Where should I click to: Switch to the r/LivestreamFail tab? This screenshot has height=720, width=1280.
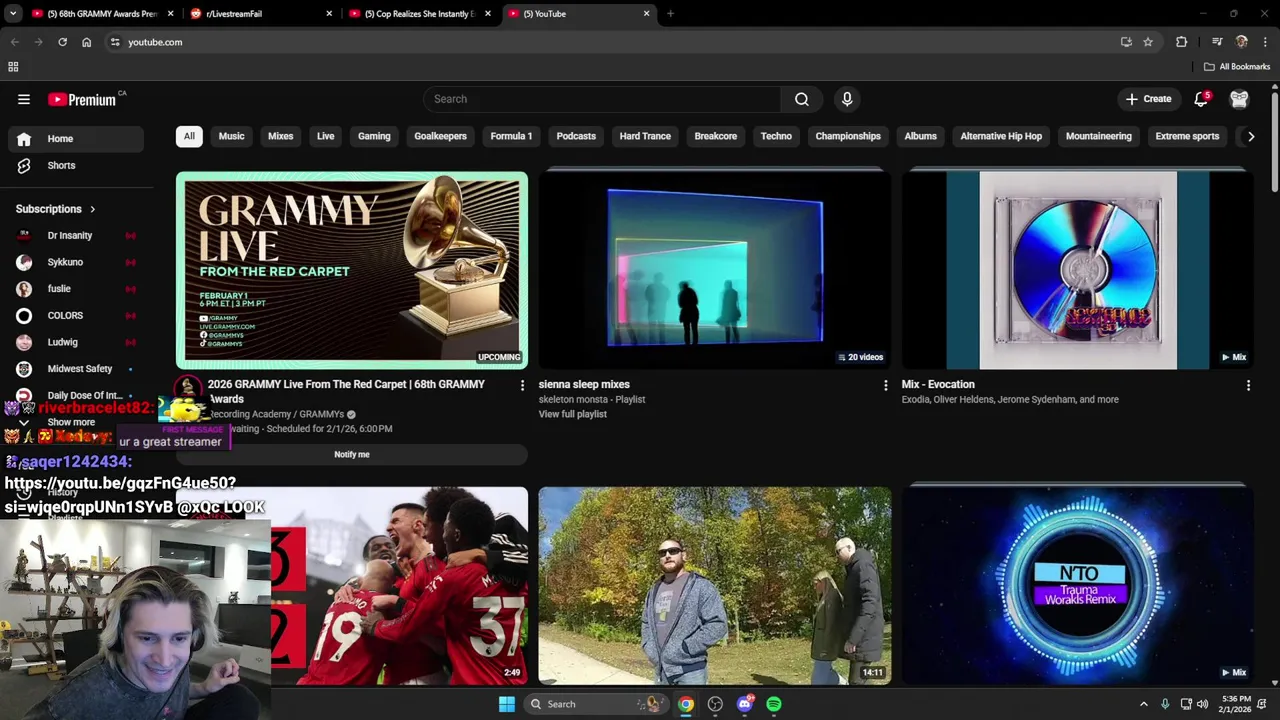[261, 14]
